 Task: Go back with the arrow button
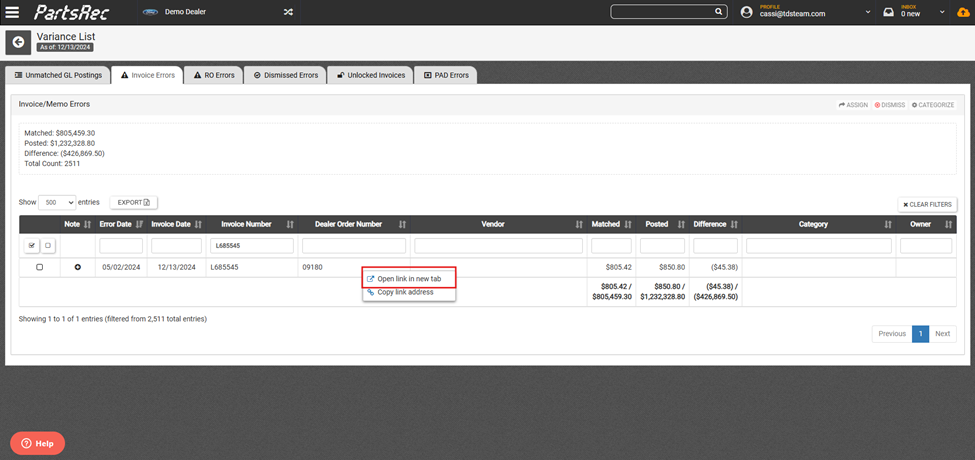[x=18, y=42]
